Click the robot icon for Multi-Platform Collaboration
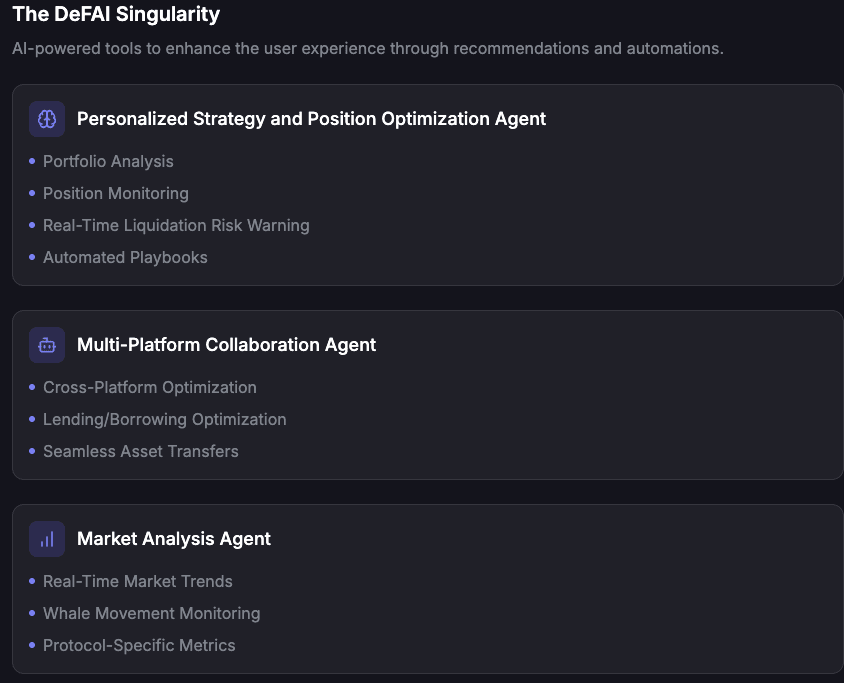The height and width of the screenshot is (683, 844). [x=47, y=345]
